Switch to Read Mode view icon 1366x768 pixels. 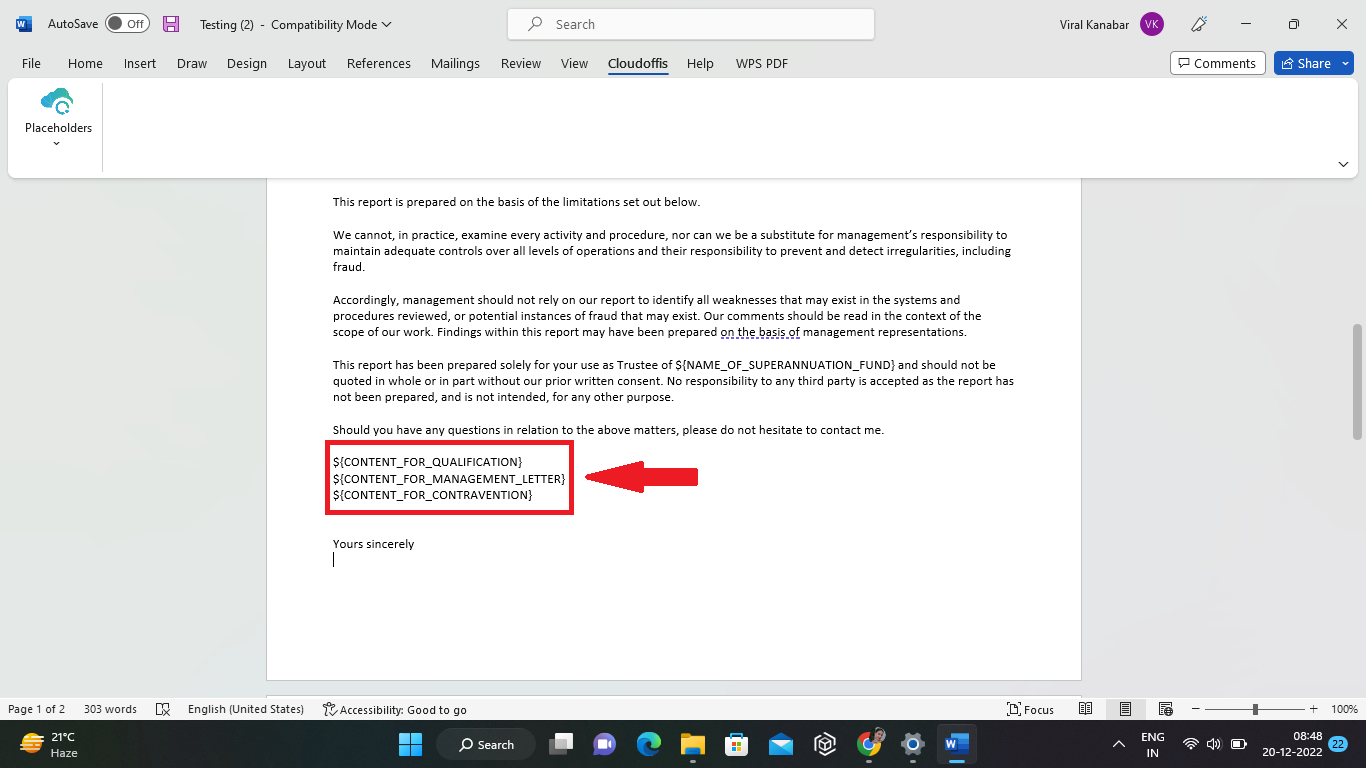click(x=1085, y=709)
